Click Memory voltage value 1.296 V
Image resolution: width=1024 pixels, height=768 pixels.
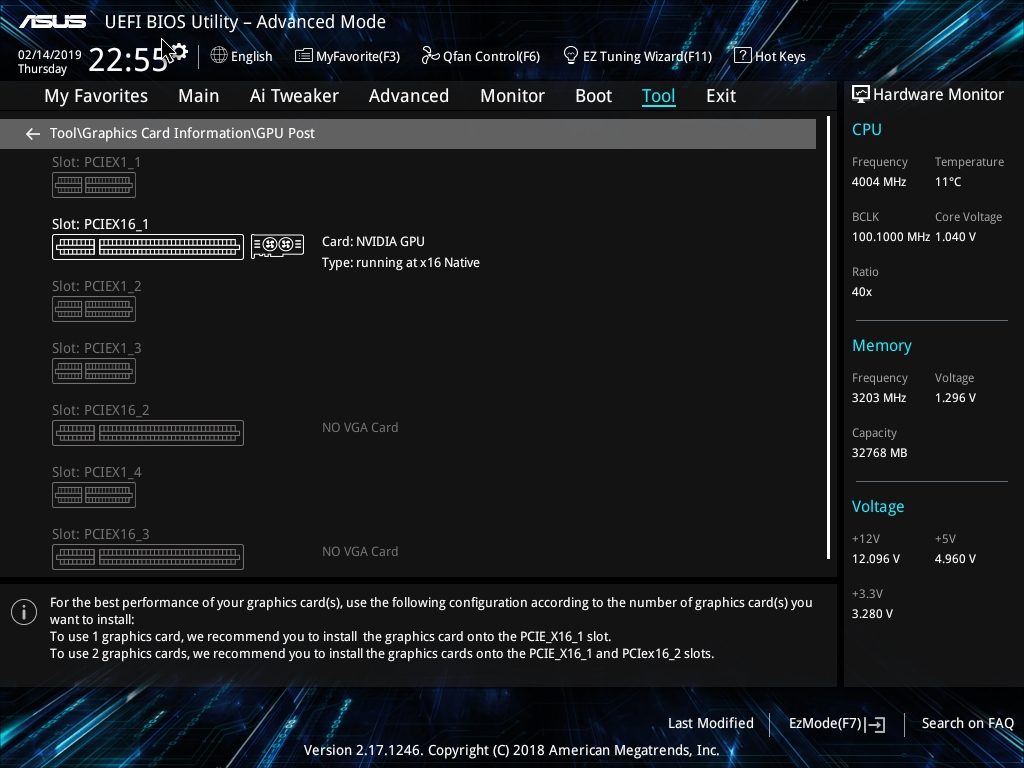[x=955, y=398]
